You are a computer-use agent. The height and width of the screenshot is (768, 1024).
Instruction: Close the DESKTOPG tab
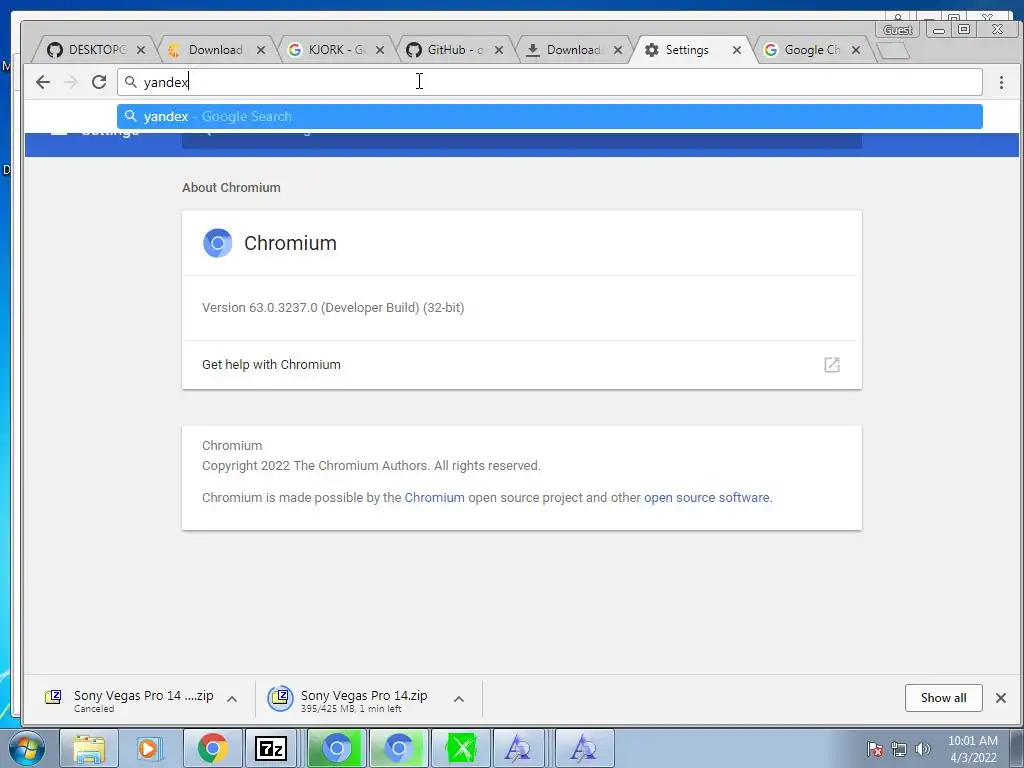pos(141,50)
